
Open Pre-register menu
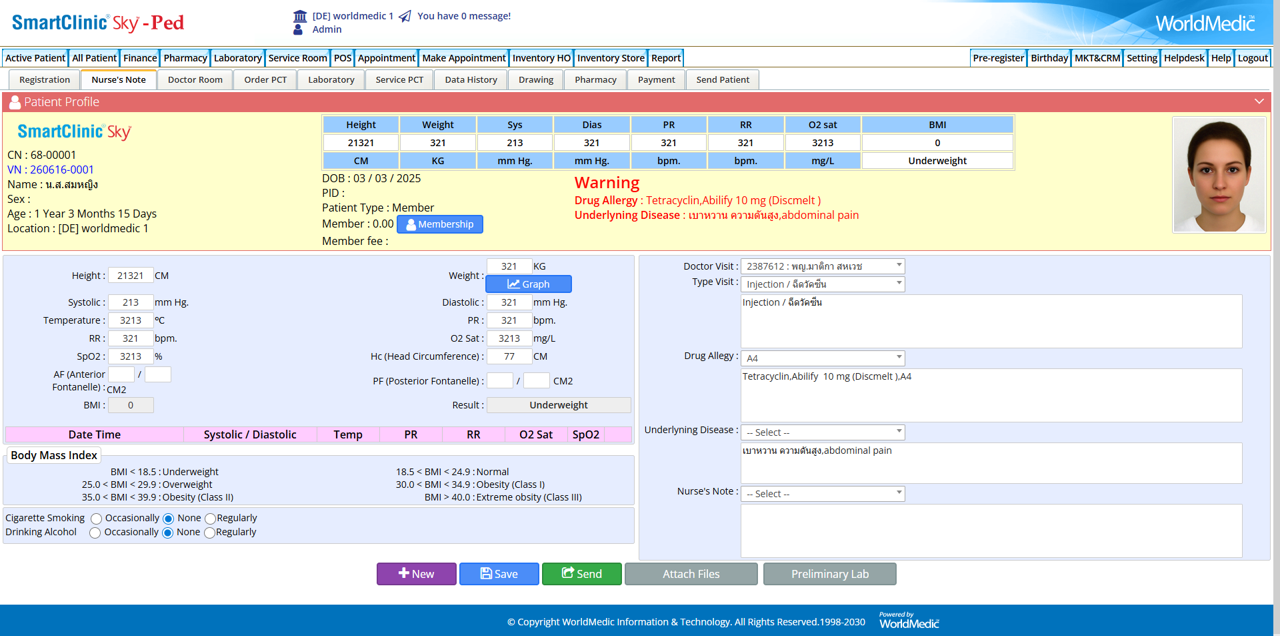click(998, 58)
